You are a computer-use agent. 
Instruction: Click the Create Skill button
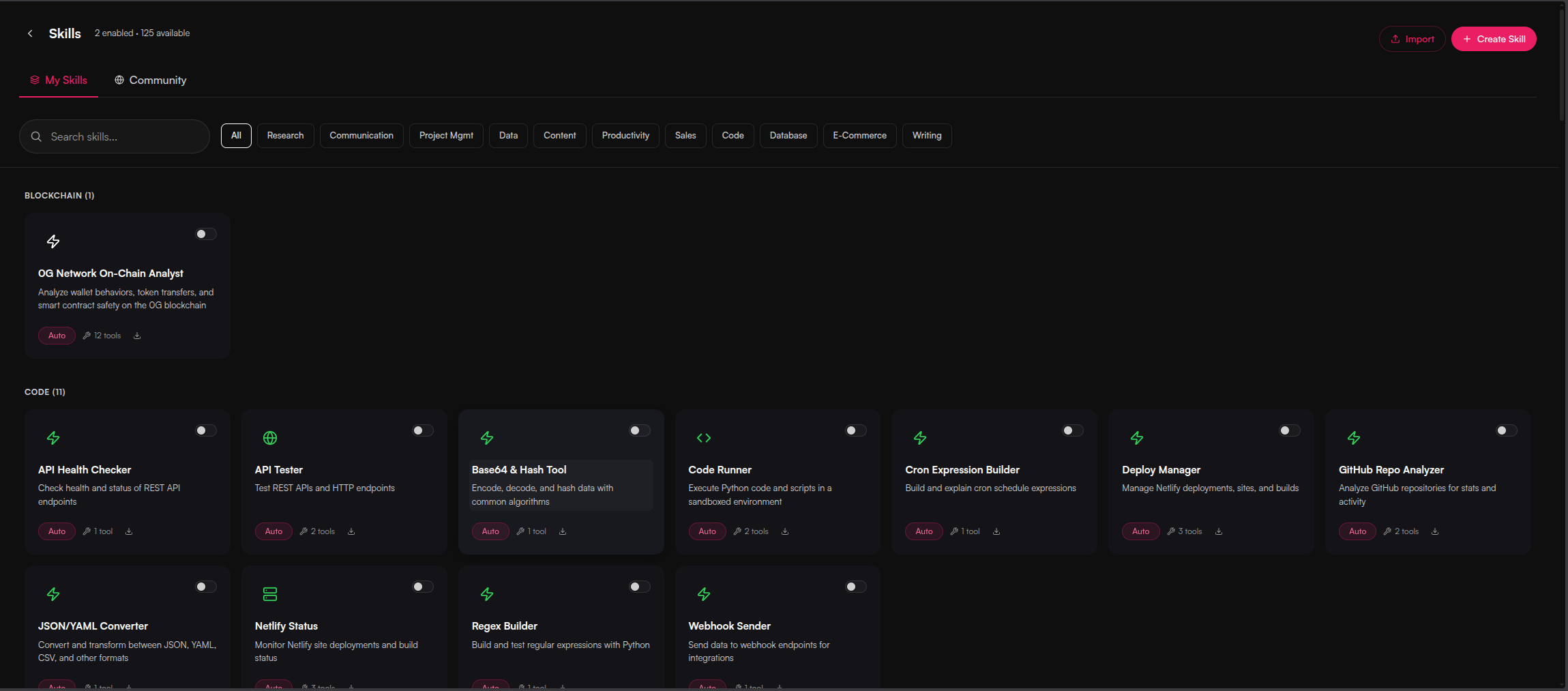pos(1494,39)
